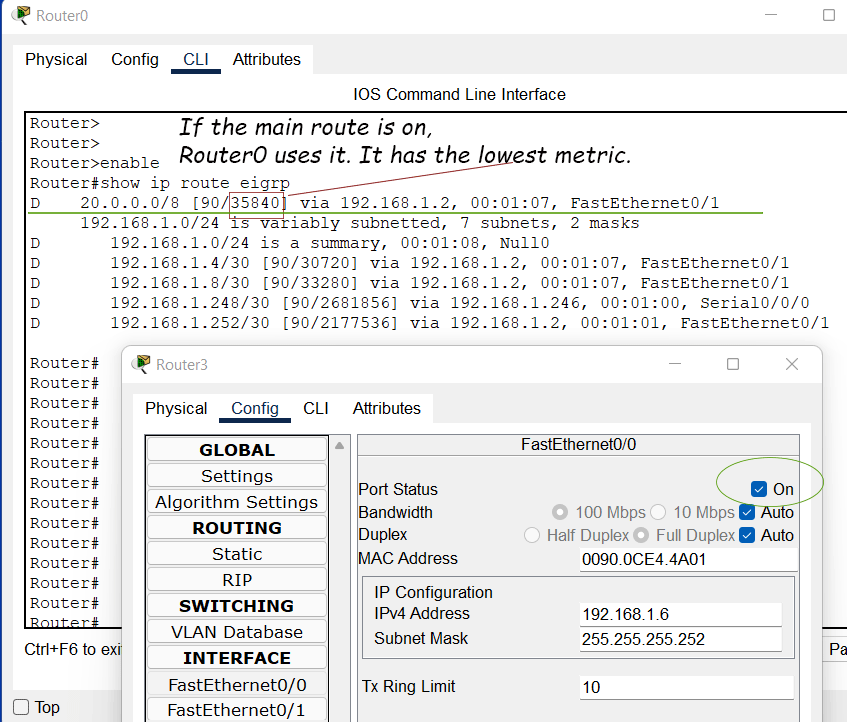Open RIP routing configuration
Image resolution: width=847 pixels, height=722 pixels.
pyautogui.click(x=237, y=579)
